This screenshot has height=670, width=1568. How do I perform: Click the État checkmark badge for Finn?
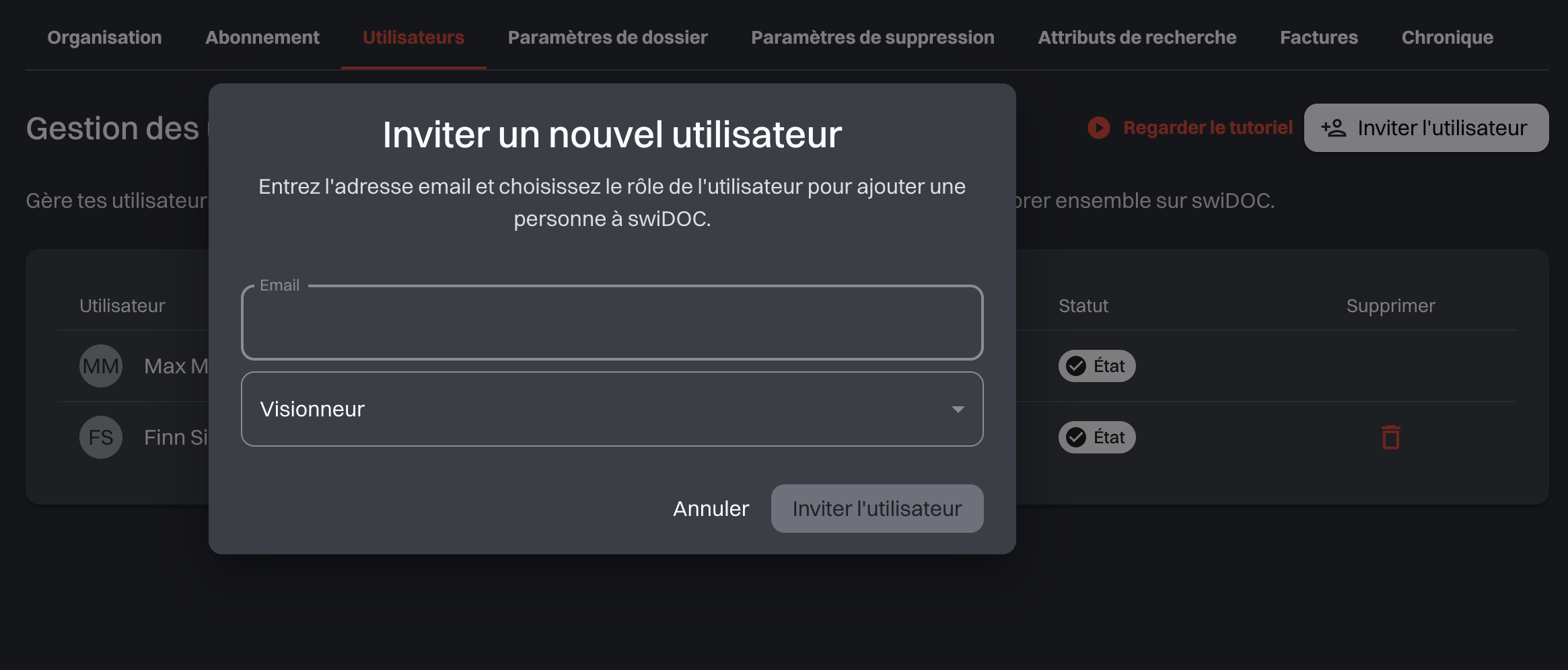[x=1096, y=437]
